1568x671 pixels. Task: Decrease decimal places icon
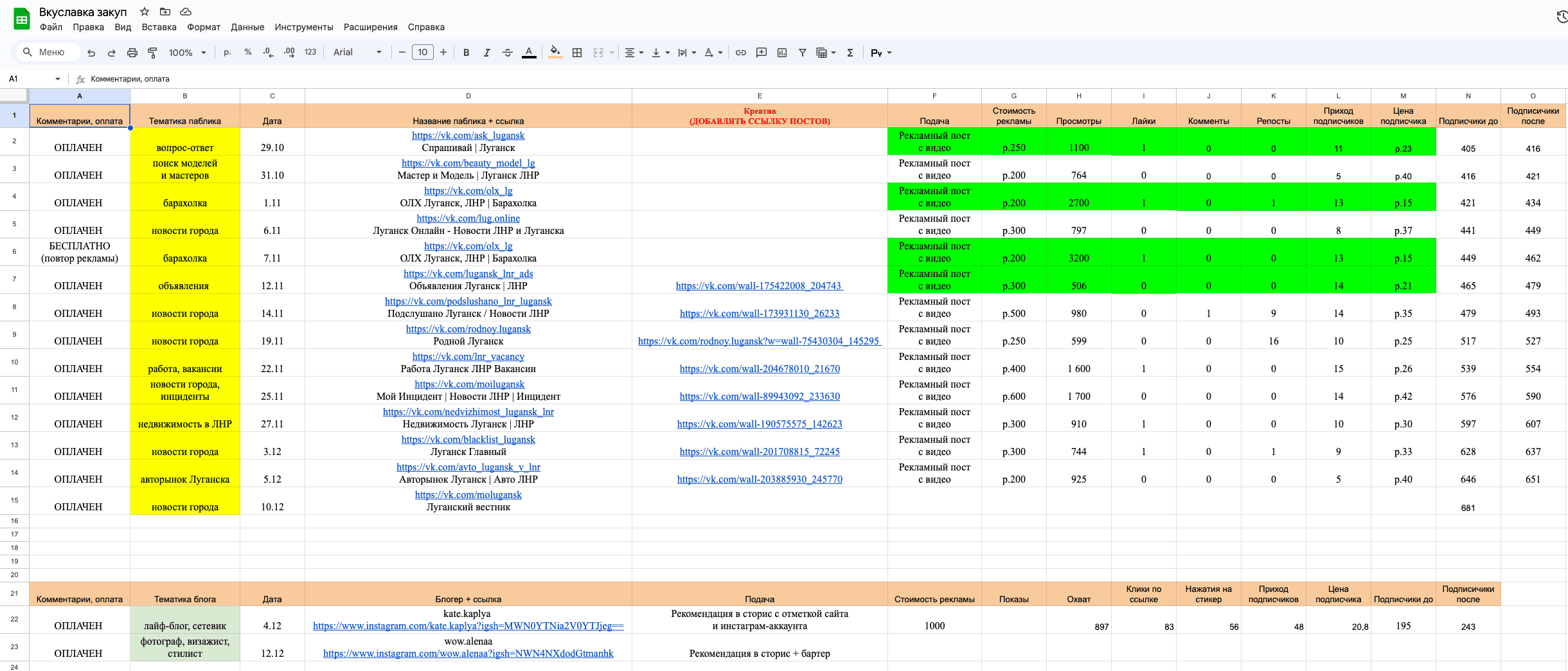pos(269,52)
